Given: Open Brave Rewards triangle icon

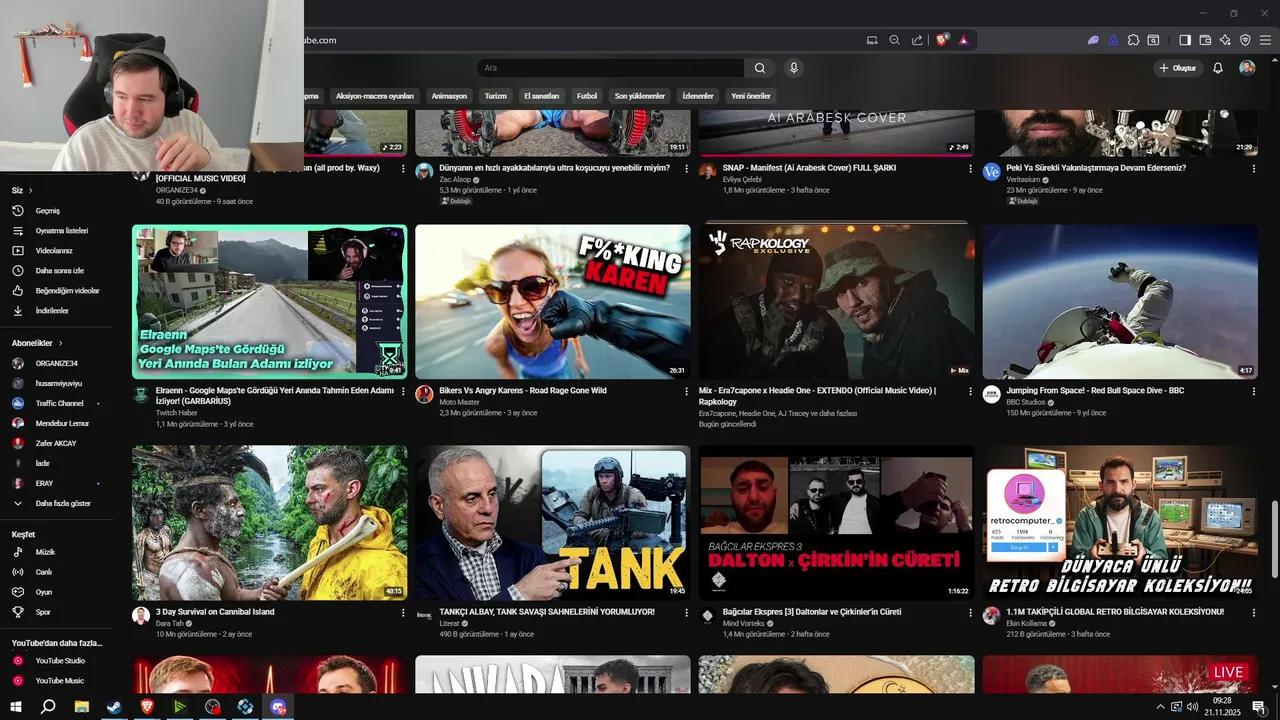Looking at the screenshot, I should coord(963,40).
